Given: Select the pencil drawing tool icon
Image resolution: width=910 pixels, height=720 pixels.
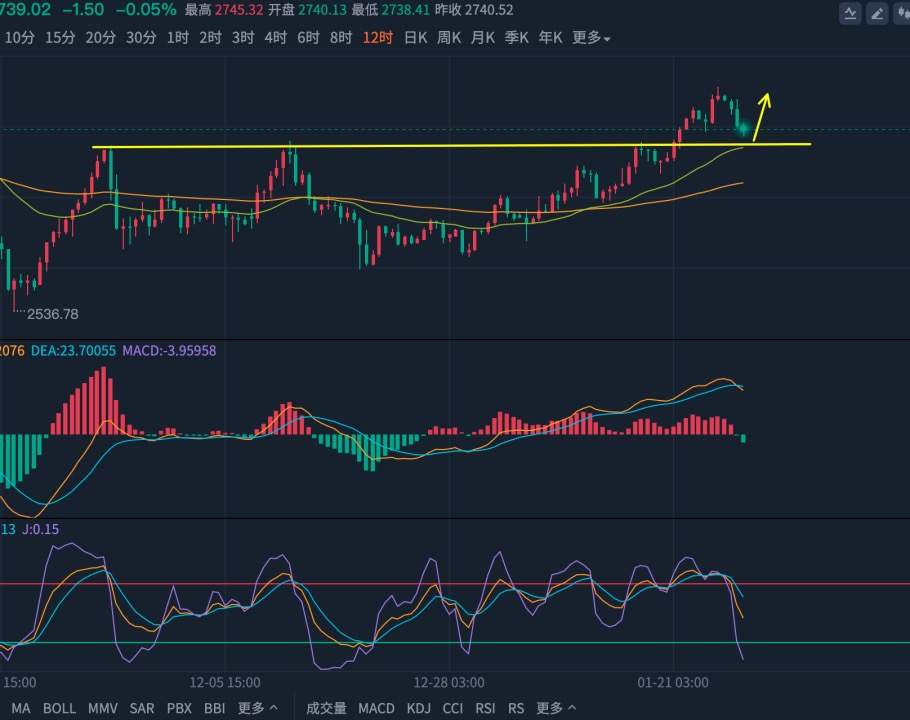Looking at the screenshot, I should (877, 13).
